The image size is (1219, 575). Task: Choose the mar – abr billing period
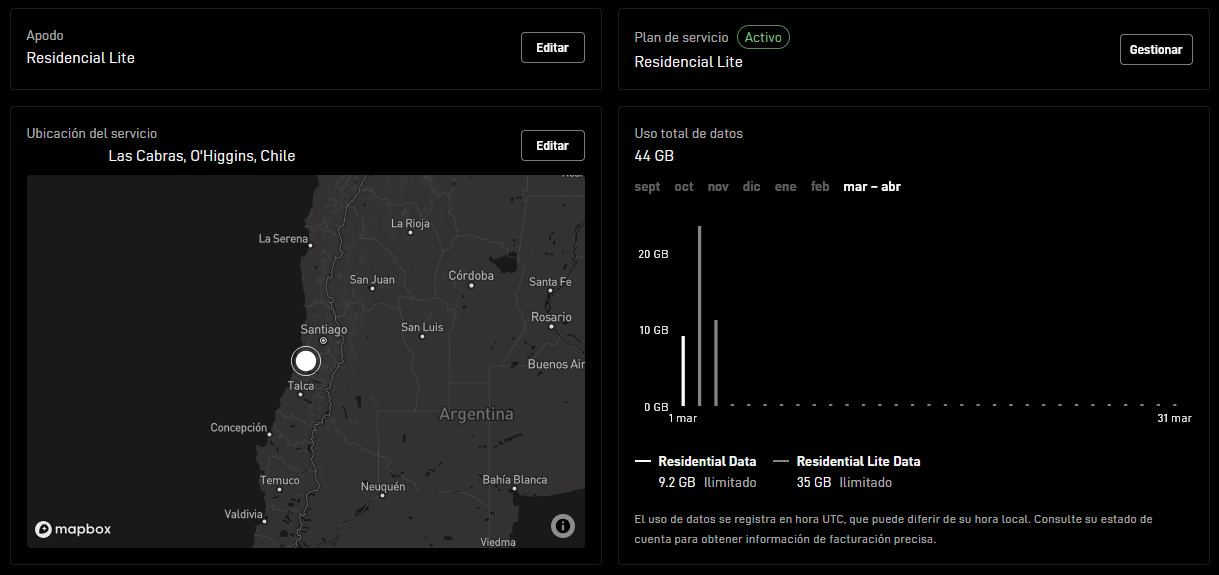click(872, 187)
